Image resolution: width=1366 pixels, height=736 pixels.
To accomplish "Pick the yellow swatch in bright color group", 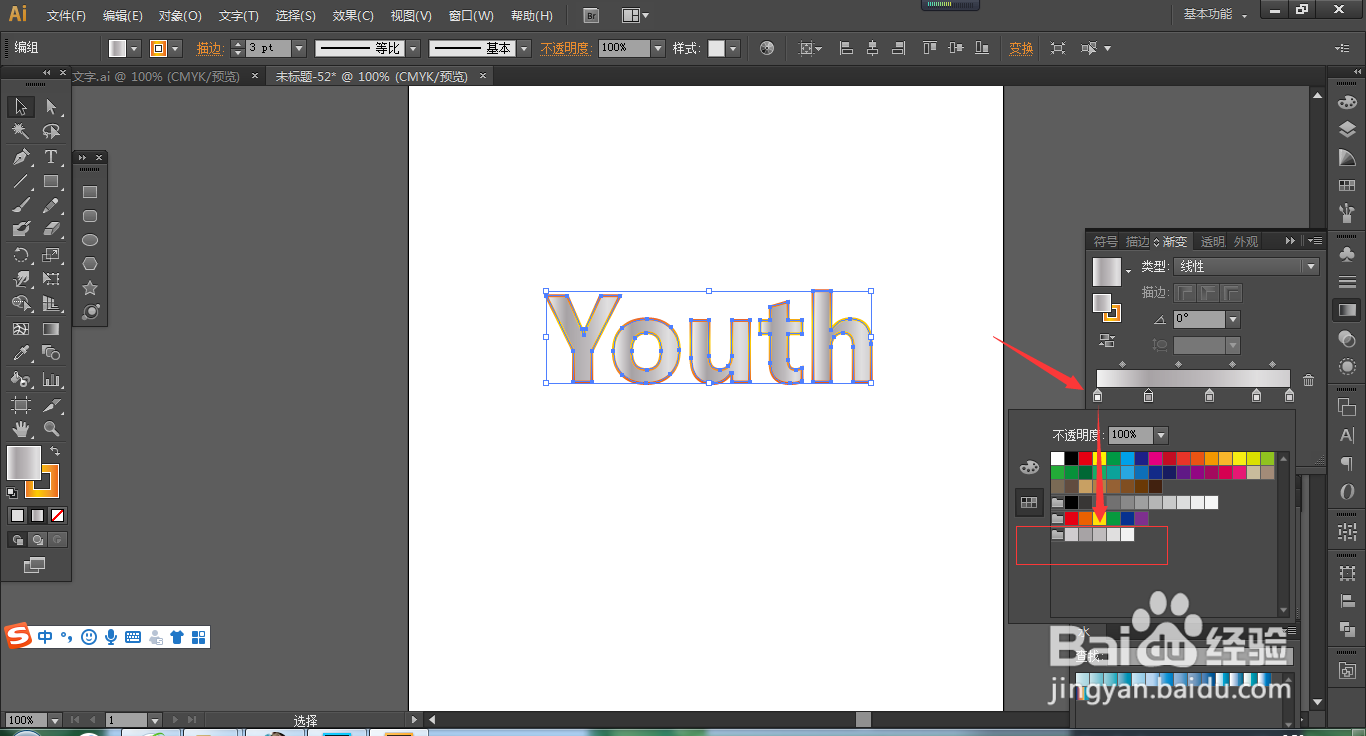I will click(1099, 519).
